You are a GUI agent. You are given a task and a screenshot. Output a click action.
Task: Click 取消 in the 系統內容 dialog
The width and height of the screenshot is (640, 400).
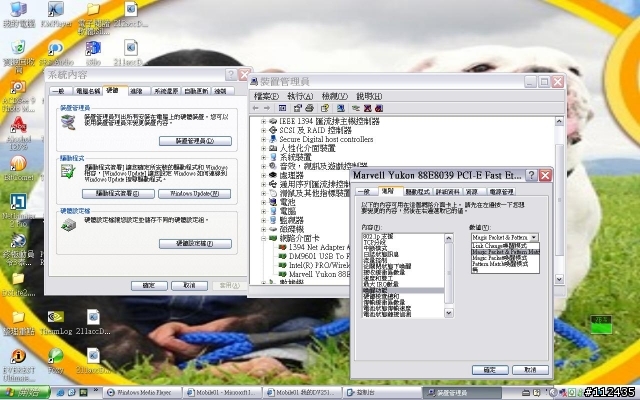pyautogui.click(x=189, y=285)
